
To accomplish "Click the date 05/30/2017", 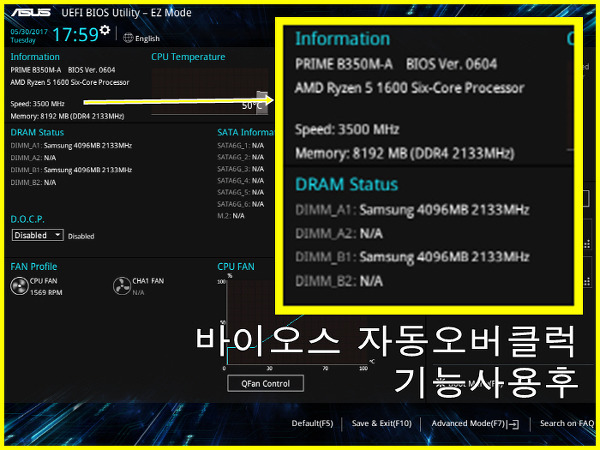I will point(29,32).
